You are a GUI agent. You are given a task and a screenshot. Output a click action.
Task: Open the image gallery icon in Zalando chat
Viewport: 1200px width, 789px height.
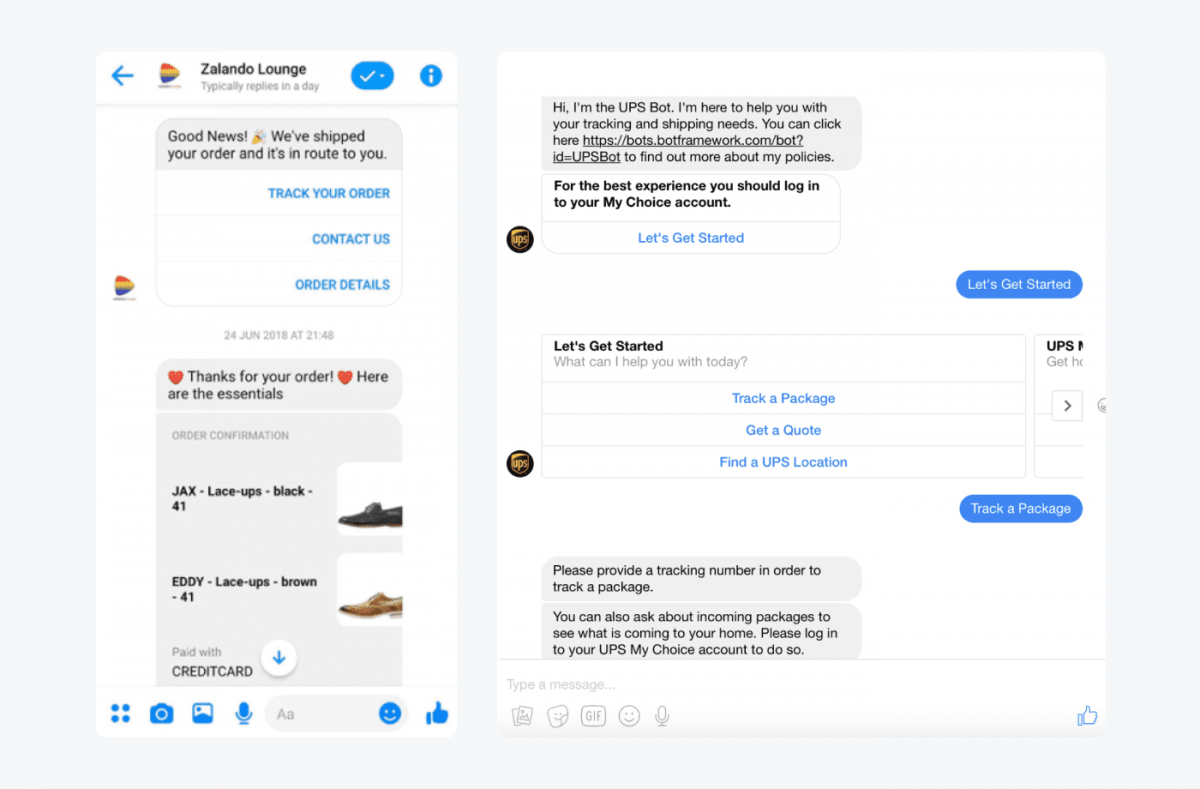point(202,713)
